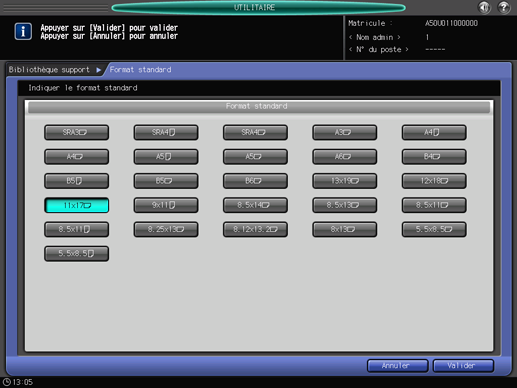
Task: Click the 'Format standard' panel header
Action: [x=259, y=107]
